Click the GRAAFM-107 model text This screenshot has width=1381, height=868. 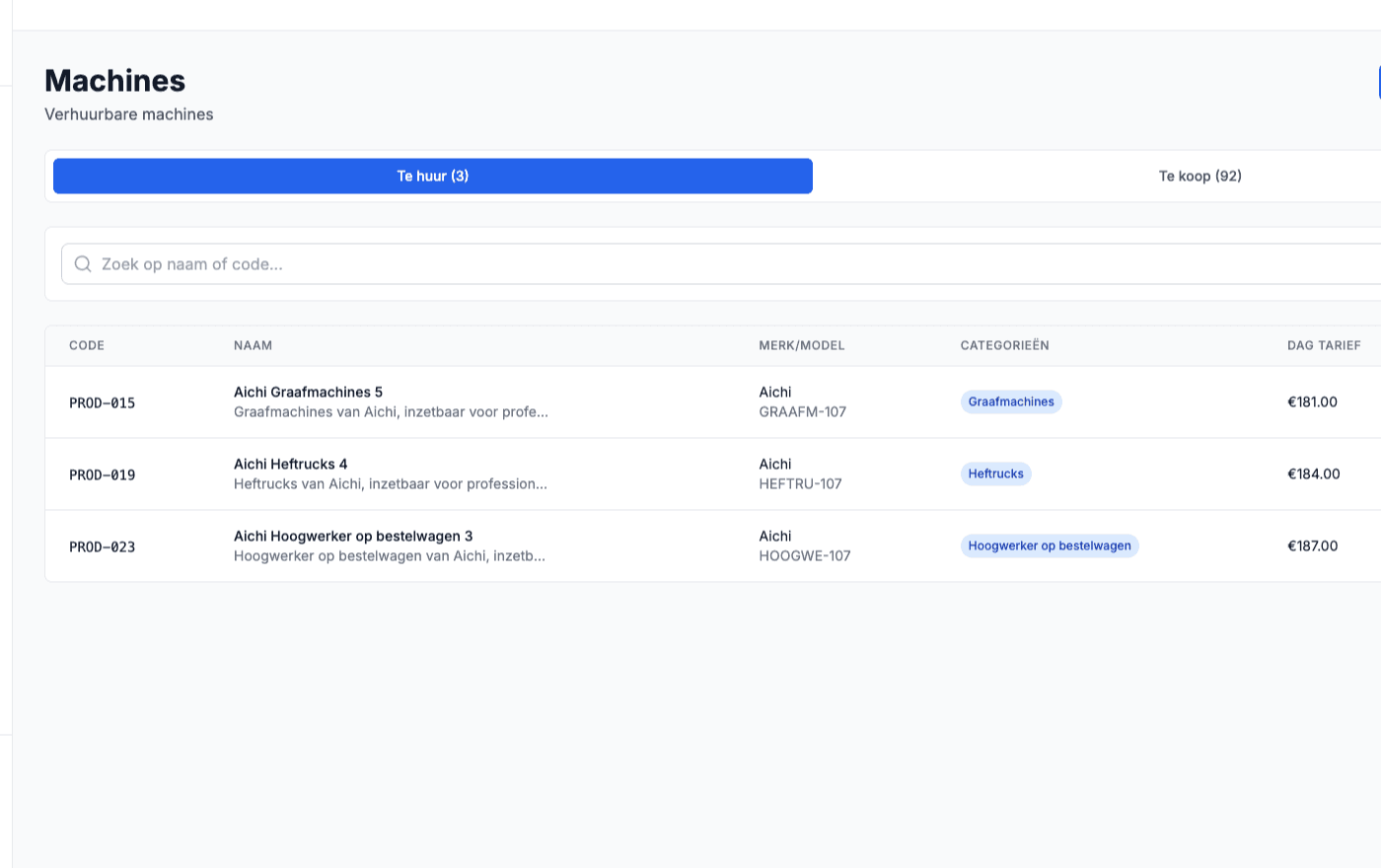point(802,412)
